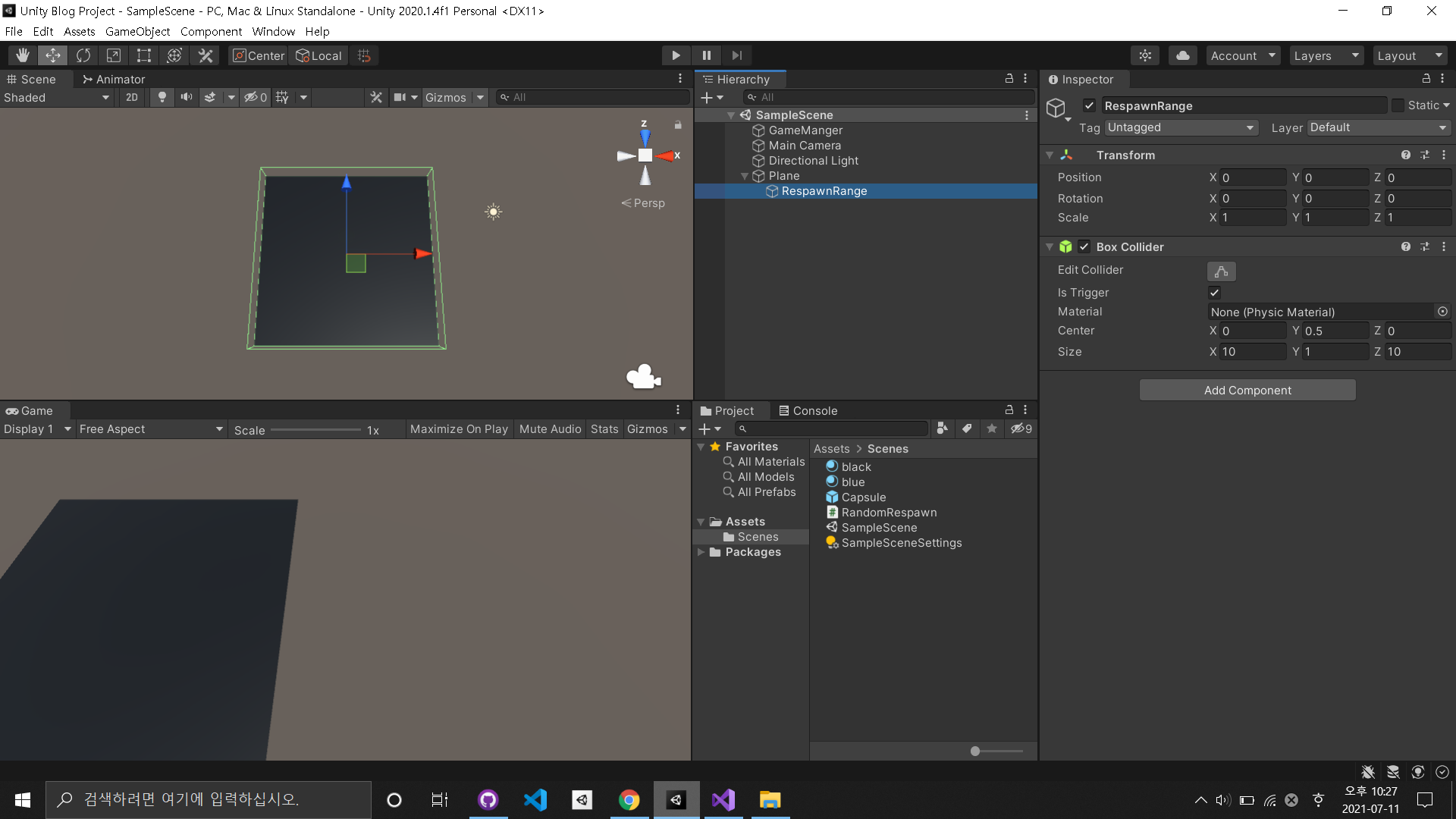Toggle hidden packages visibility count
The height and width of the screenshot is (819, 1456).
(1021, 428)
